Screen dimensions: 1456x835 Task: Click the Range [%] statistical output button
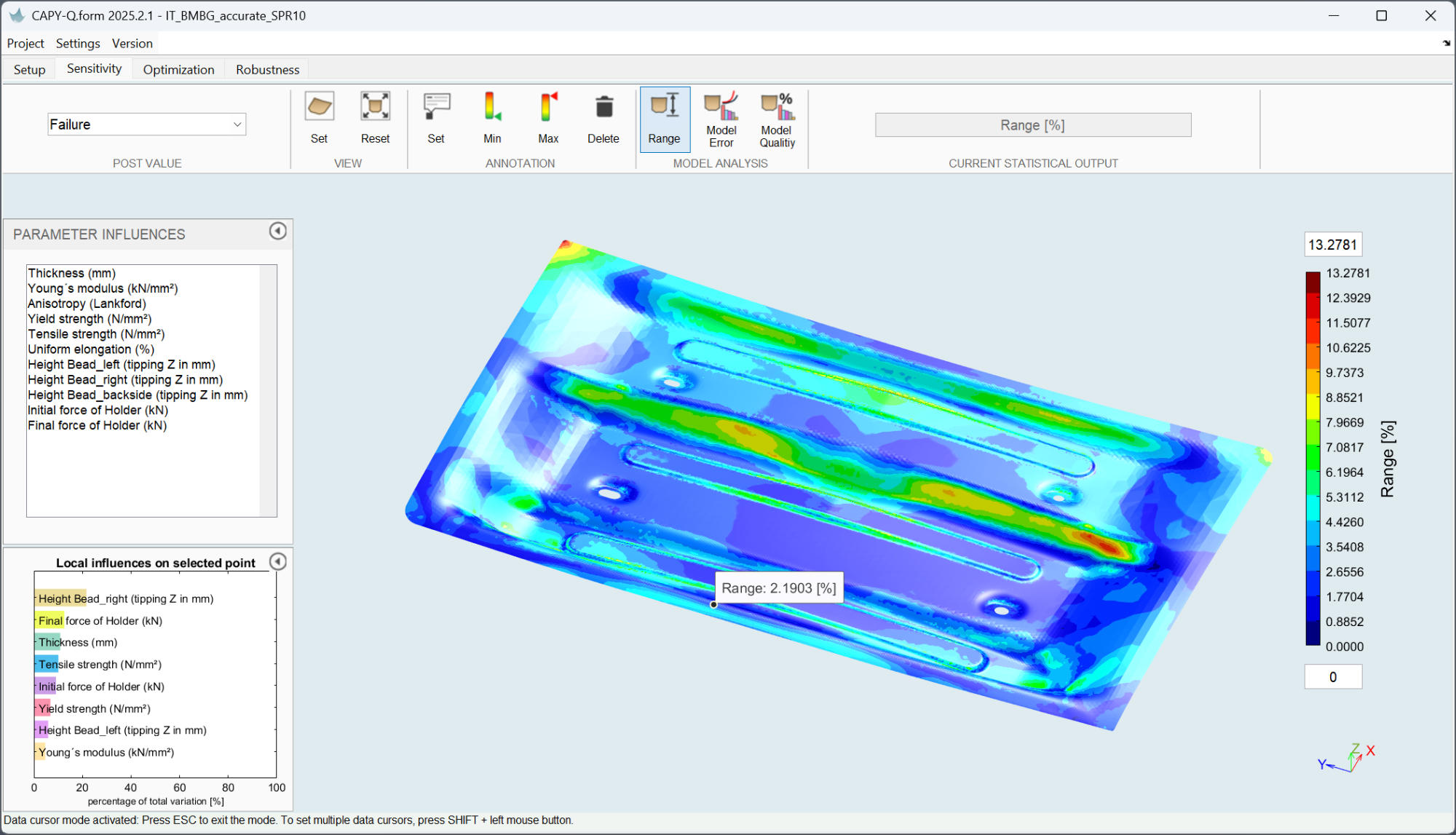(1033, 125)
